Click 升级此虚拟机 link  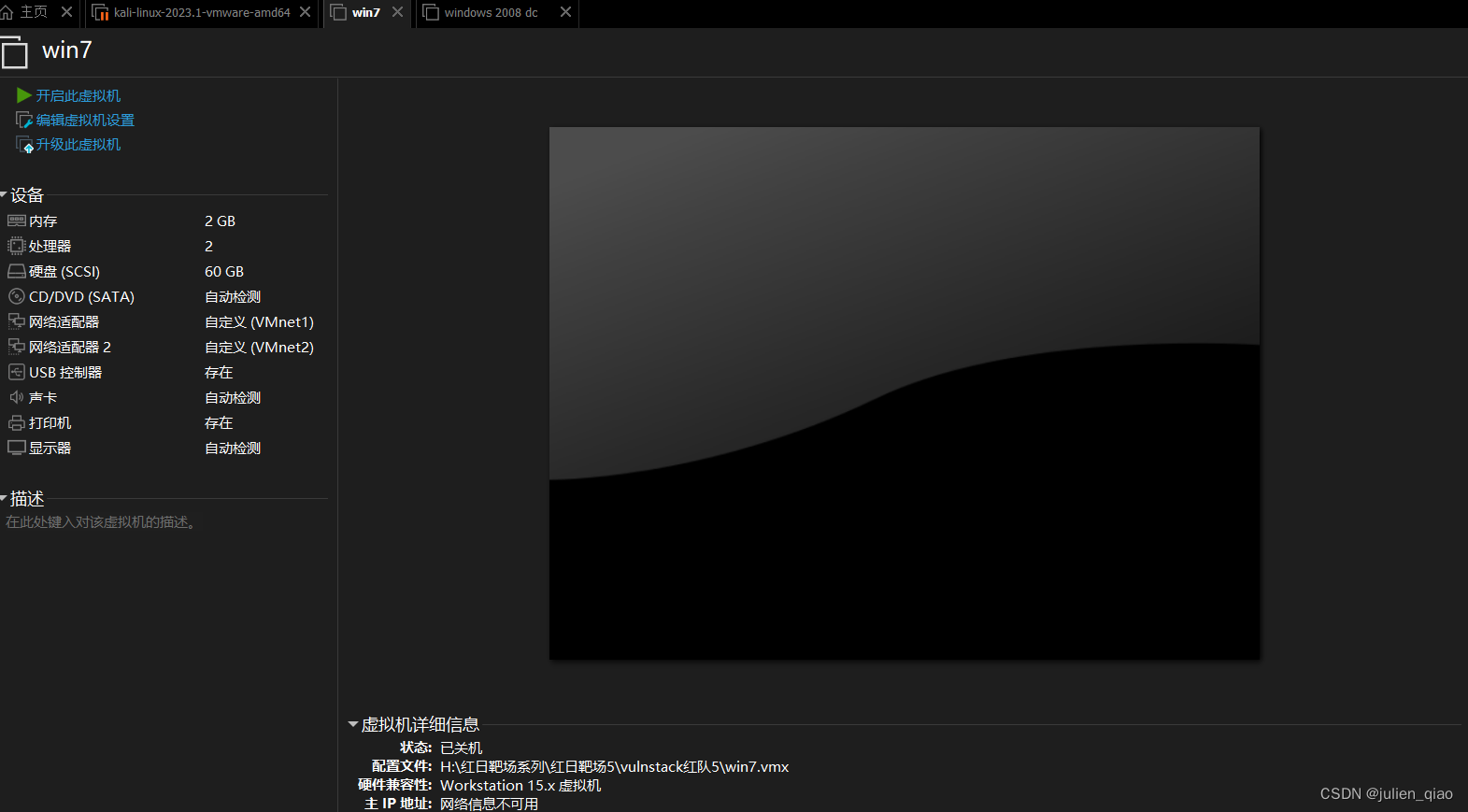(78, 144)
